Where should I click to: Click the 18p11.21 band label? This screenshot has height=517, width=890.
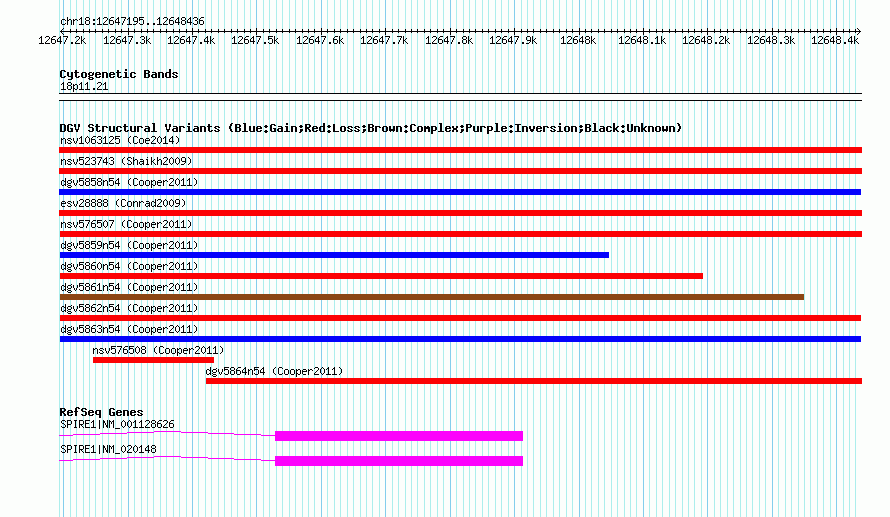coord(84,86)
